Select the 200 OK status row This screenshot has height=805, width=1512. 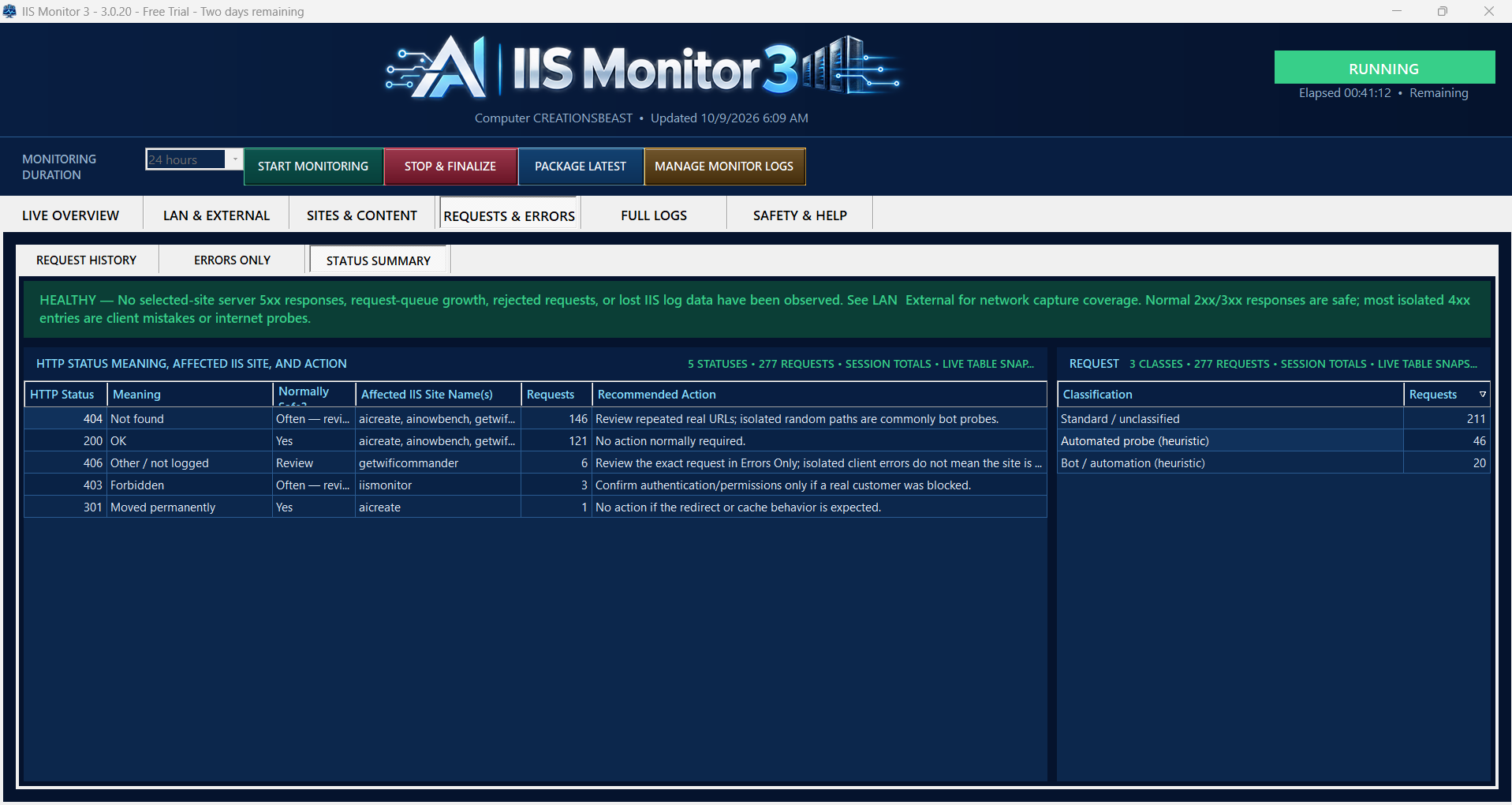point(536,441)
